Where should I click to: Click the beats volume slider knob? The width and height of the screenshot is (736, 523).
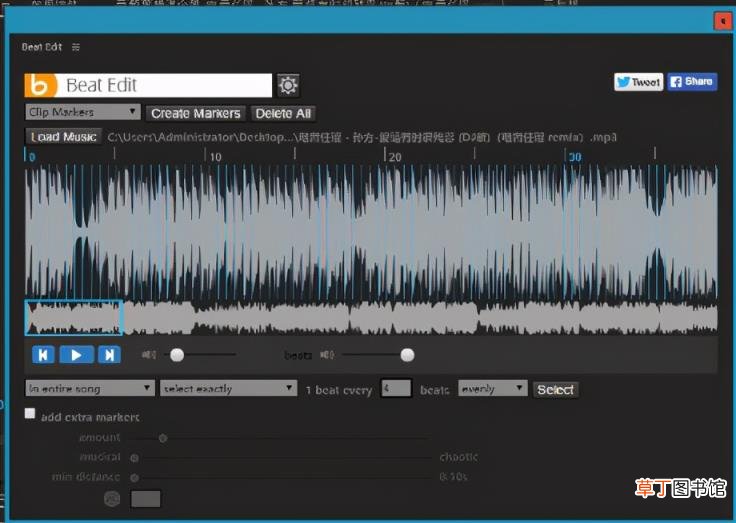point(407,355)
